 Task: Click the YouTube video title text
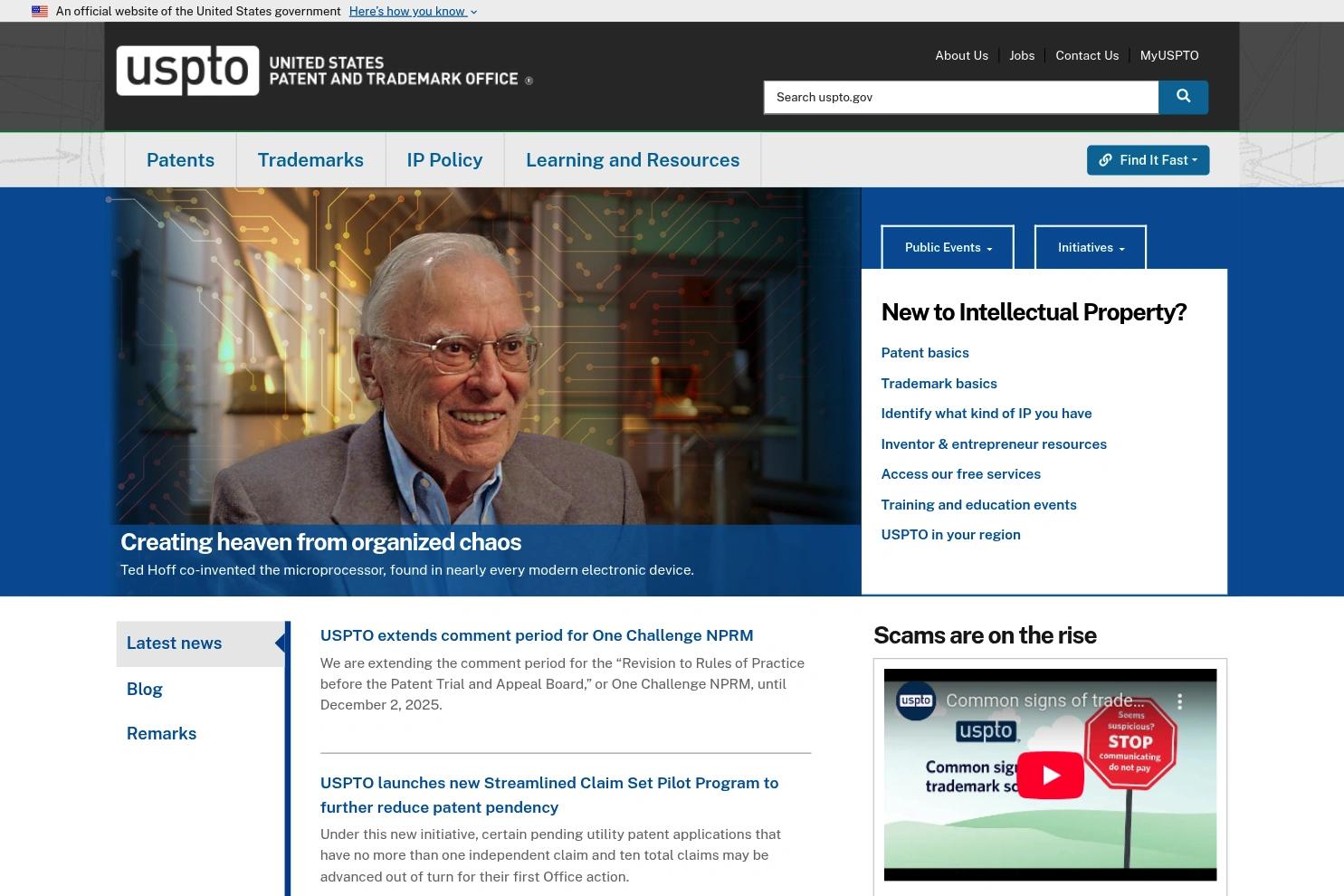tap(1045, 701)
